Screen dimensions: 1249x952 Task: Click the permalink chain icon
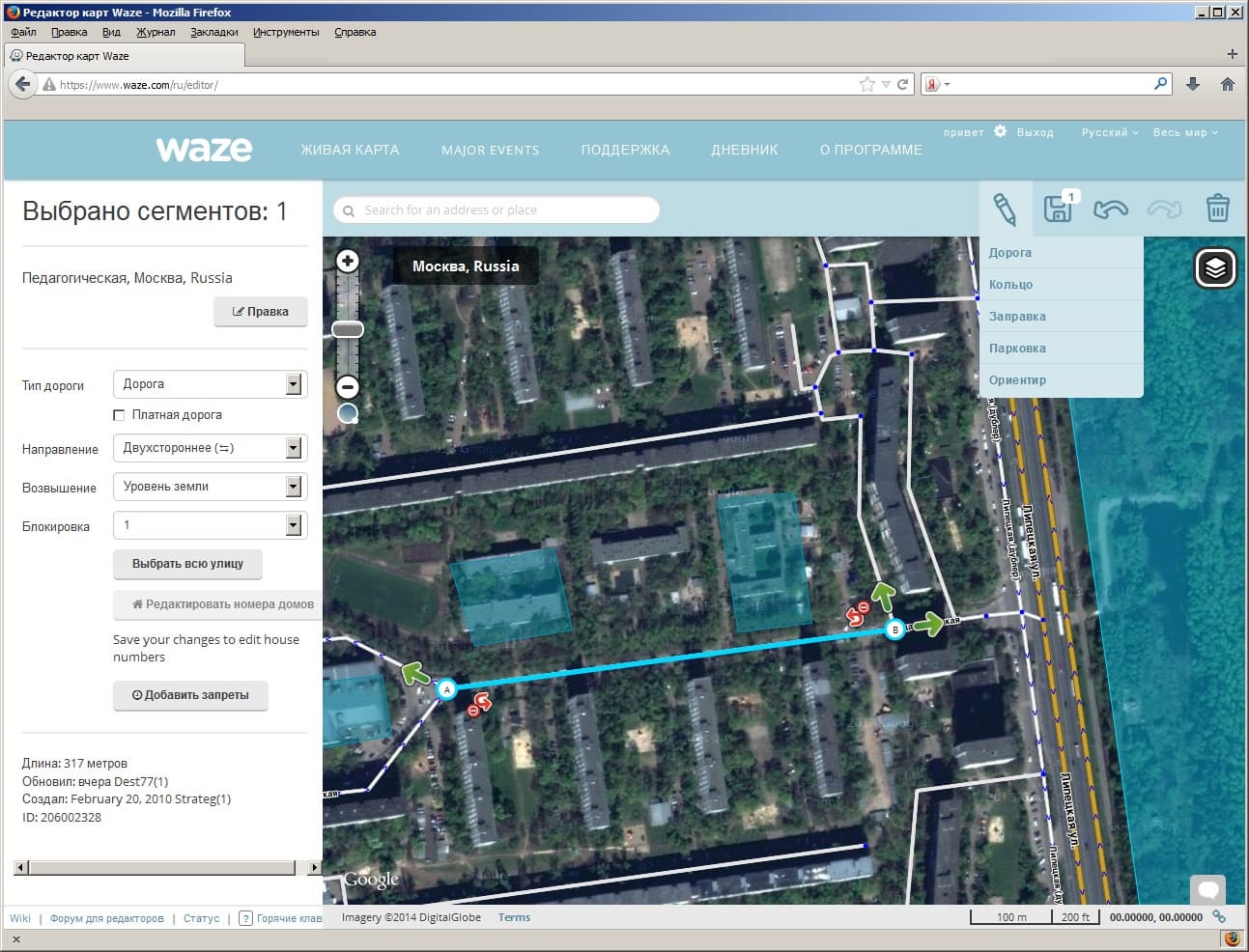click(1219, 917)
